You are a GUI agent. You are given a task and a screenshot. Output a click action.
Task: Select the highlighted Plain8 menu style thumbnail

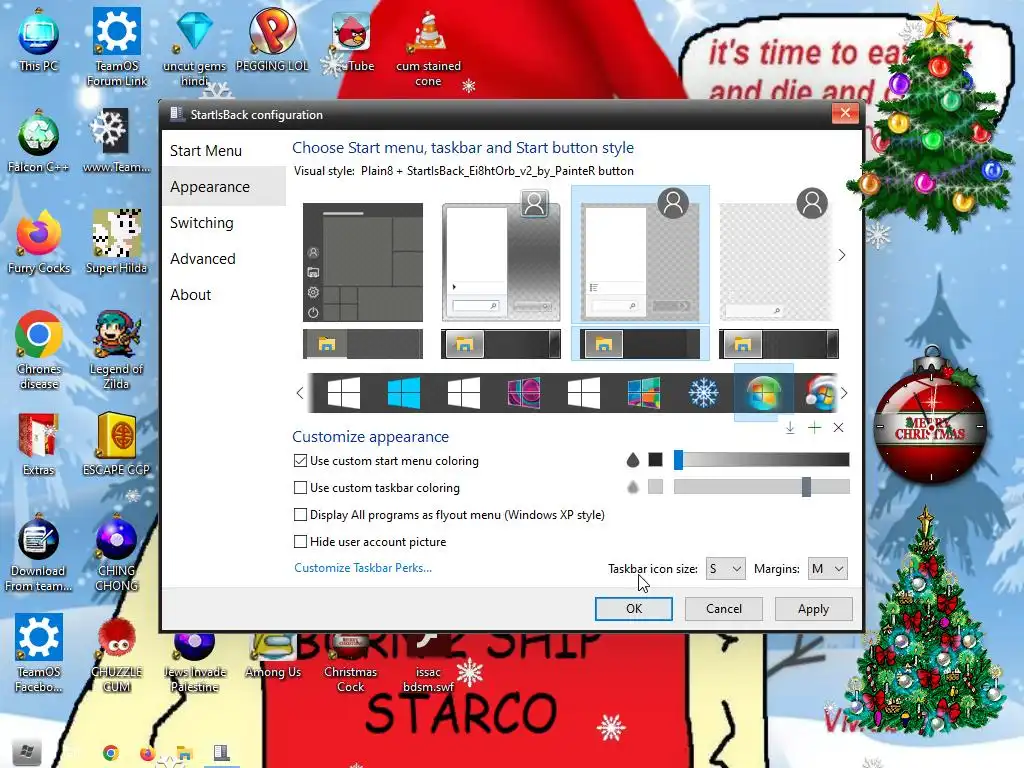click(640, 255)
